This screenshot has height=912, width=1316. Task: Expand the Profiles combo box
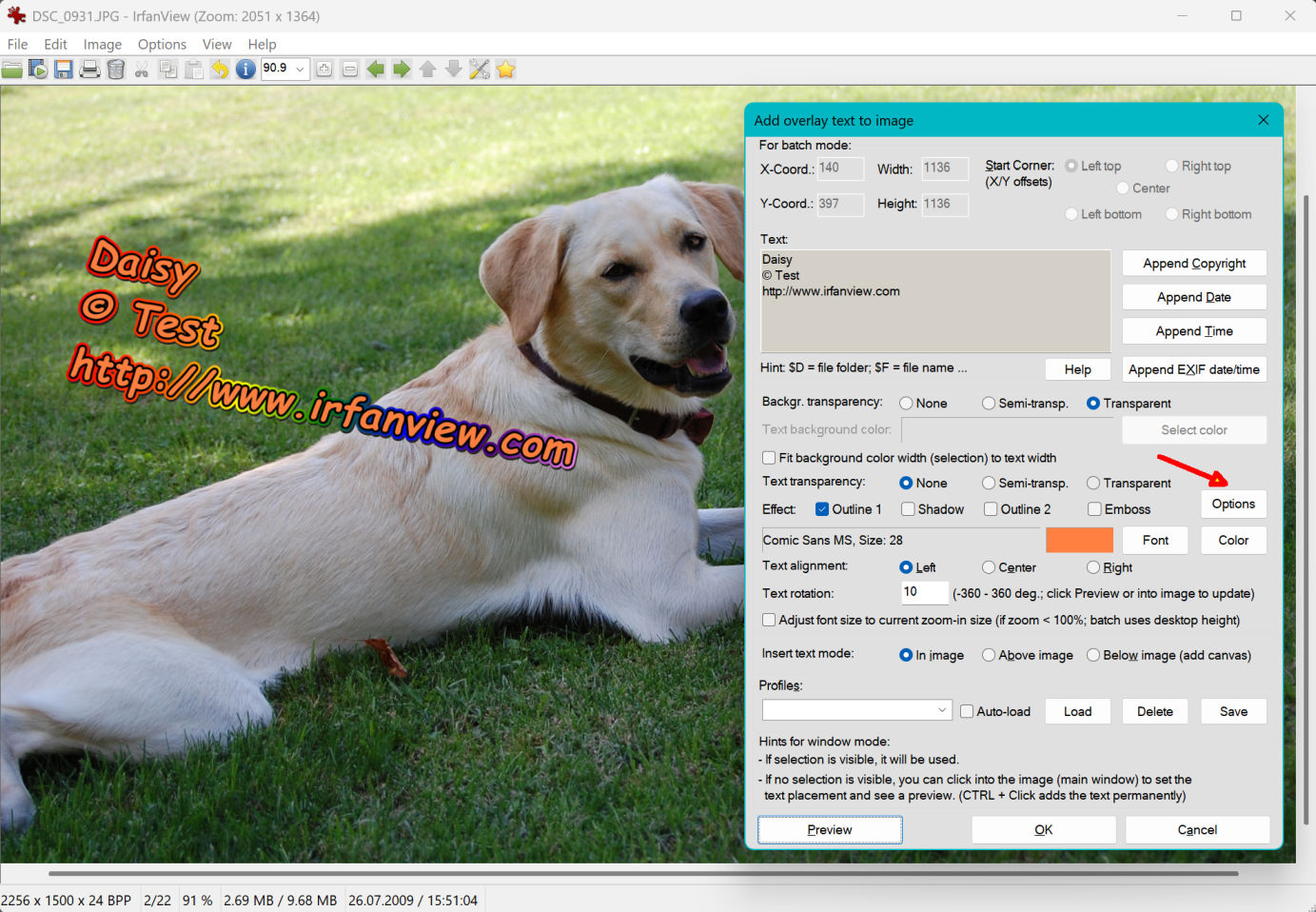(941, 710)
